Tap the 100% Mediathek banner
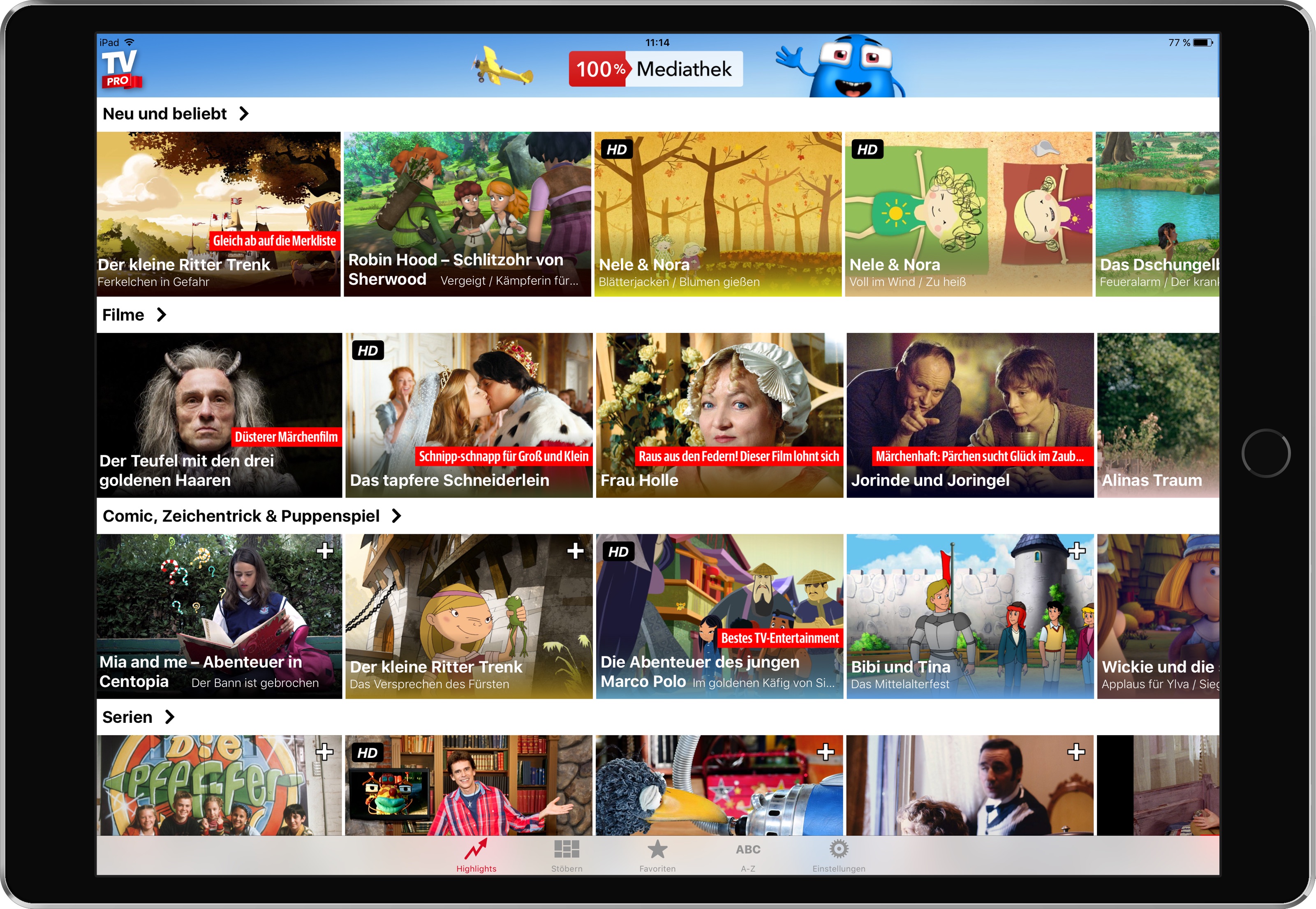Viewport: 1316px width, 909px height. tap(656, 69)
